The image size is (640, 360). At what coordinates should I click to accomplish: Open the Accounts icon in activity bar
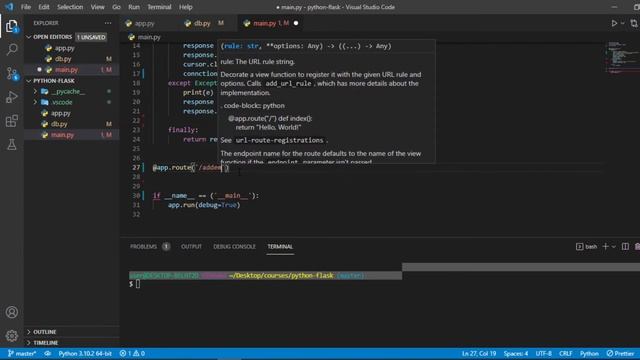point(11,312)
